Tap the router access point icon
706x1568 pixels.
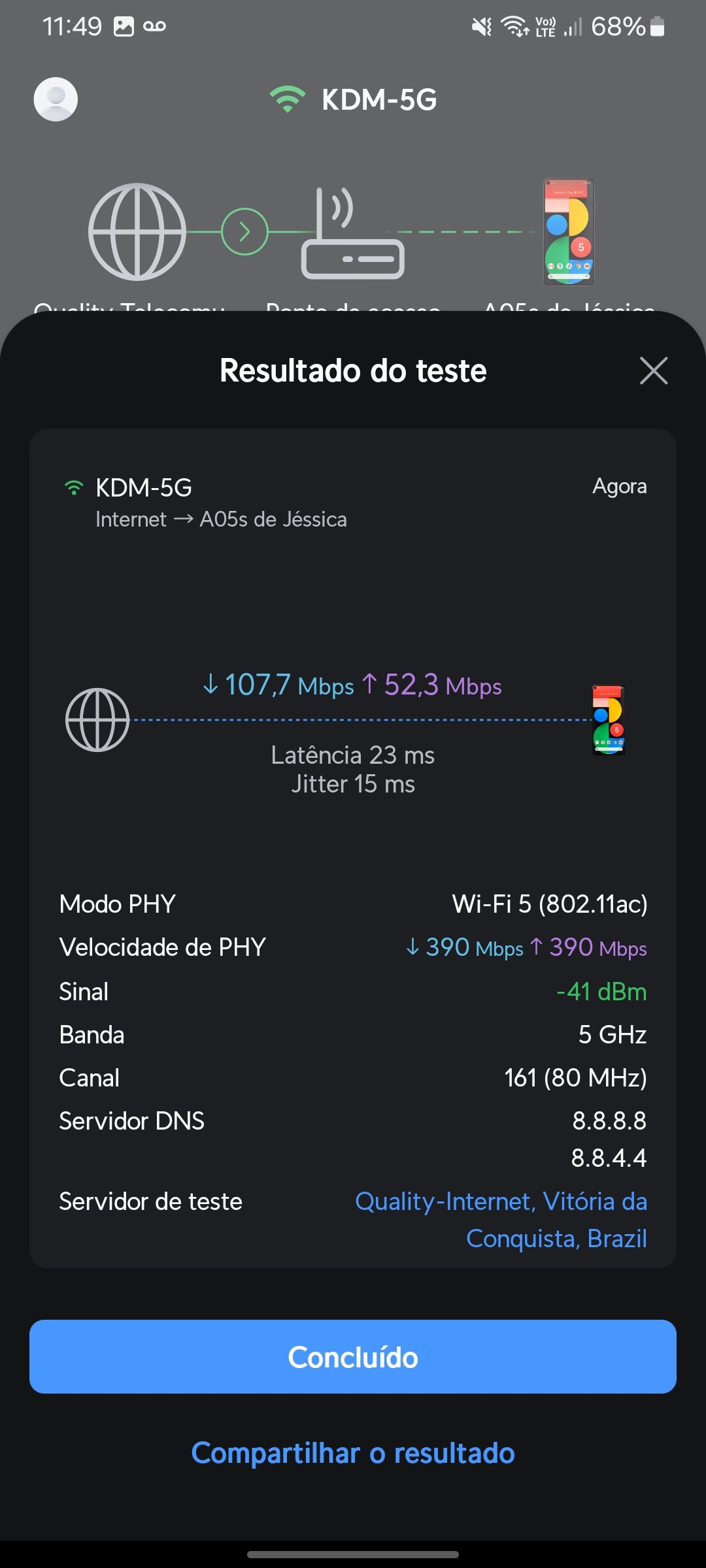[352, 235]
